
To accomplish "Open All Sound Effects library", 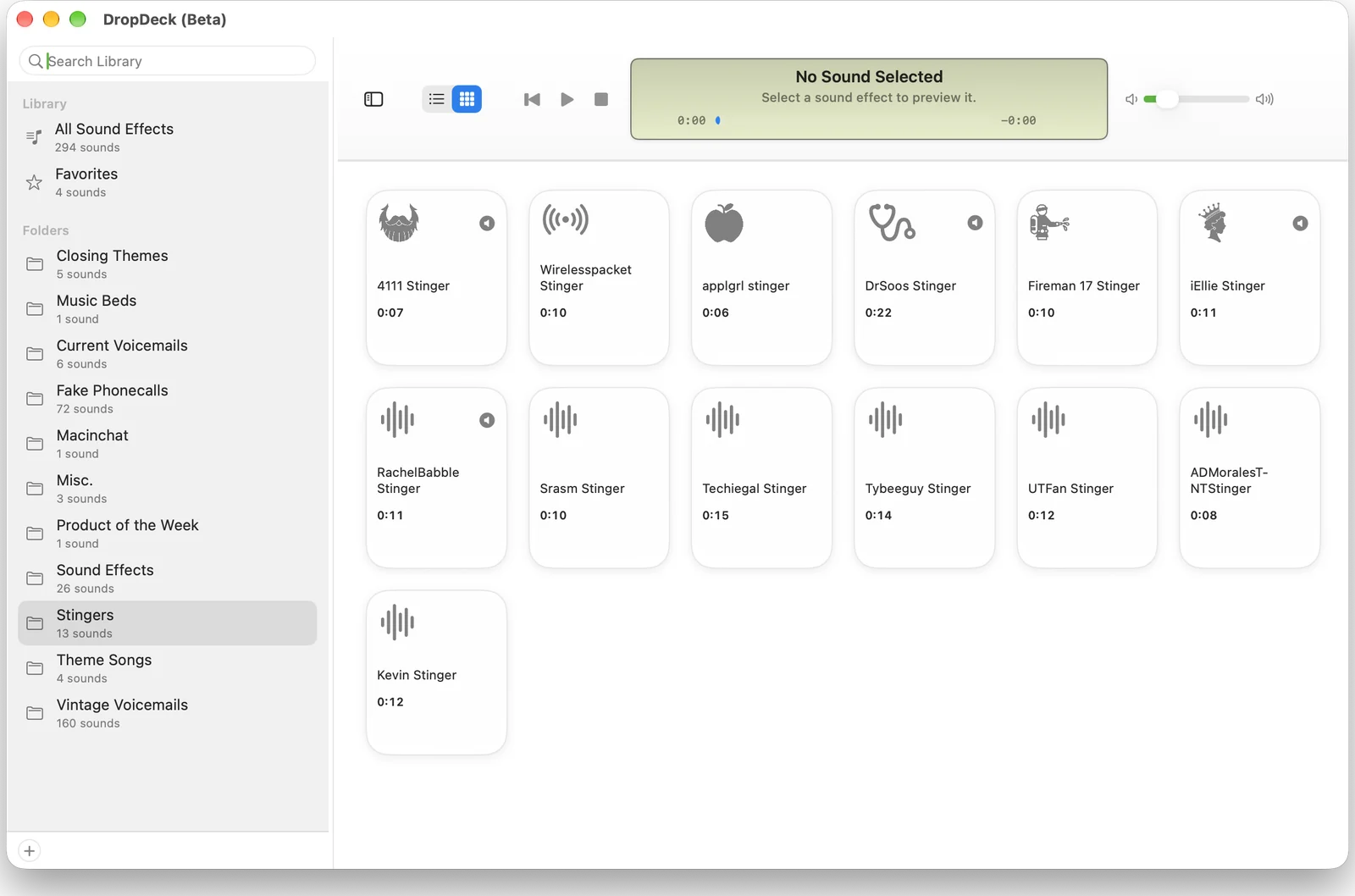I will click(168, 137).
